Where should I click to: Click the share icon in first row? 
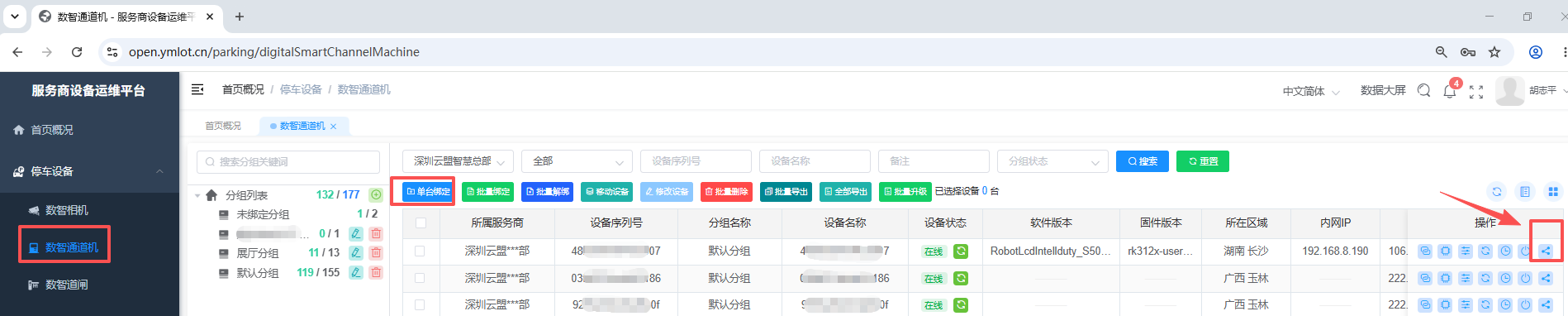point(1546,251)
